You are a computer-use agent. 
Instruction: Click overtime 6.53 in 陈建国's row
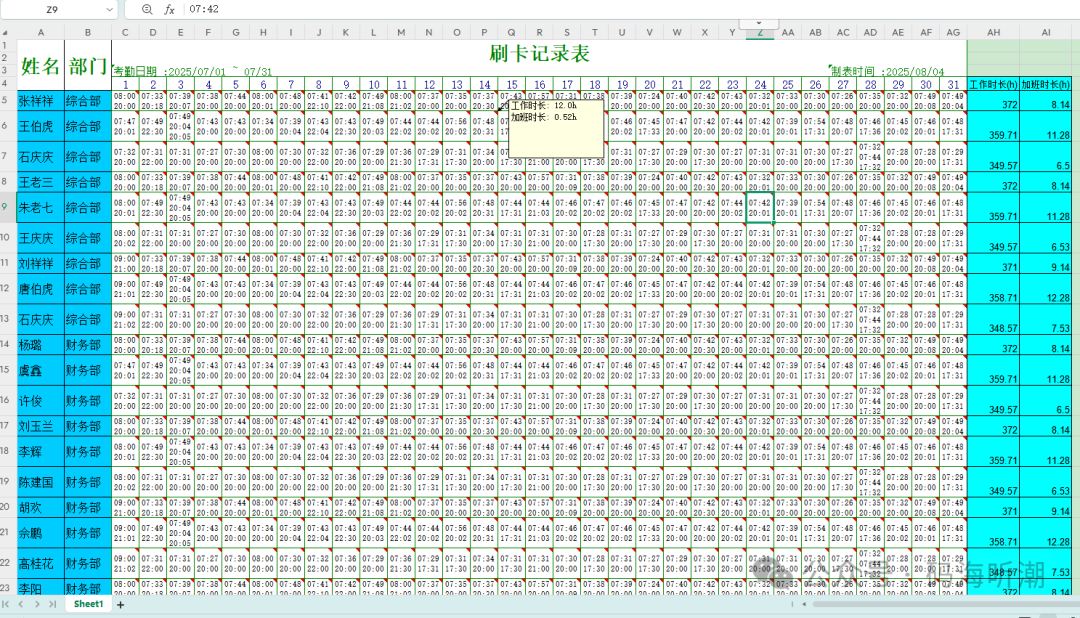click(1046, 482)
